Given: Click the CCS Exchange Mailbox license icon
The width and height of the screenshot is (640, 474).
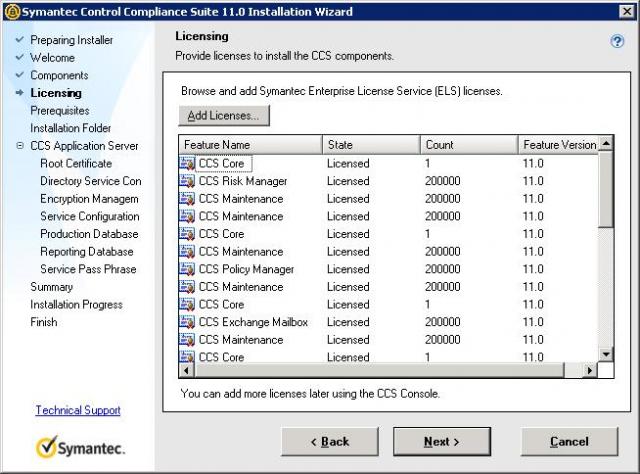Looking at the screenshot, I should 187,322.
